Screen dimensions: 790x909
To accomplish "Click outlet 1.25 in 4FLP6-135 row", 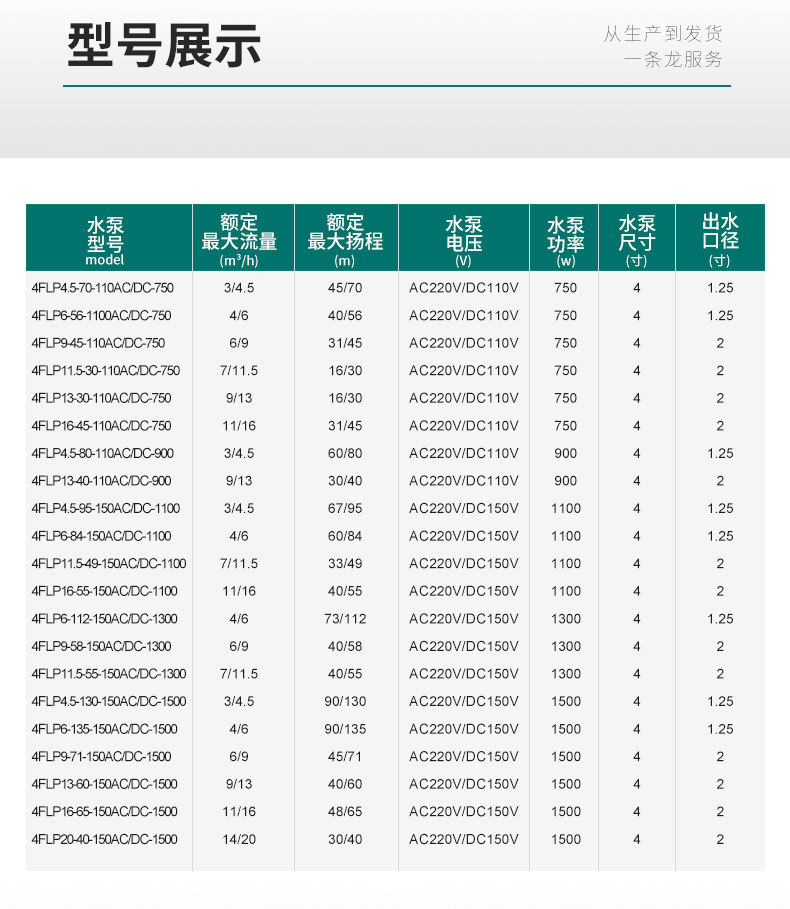I will pyautogui.click(x=720, y=729).
